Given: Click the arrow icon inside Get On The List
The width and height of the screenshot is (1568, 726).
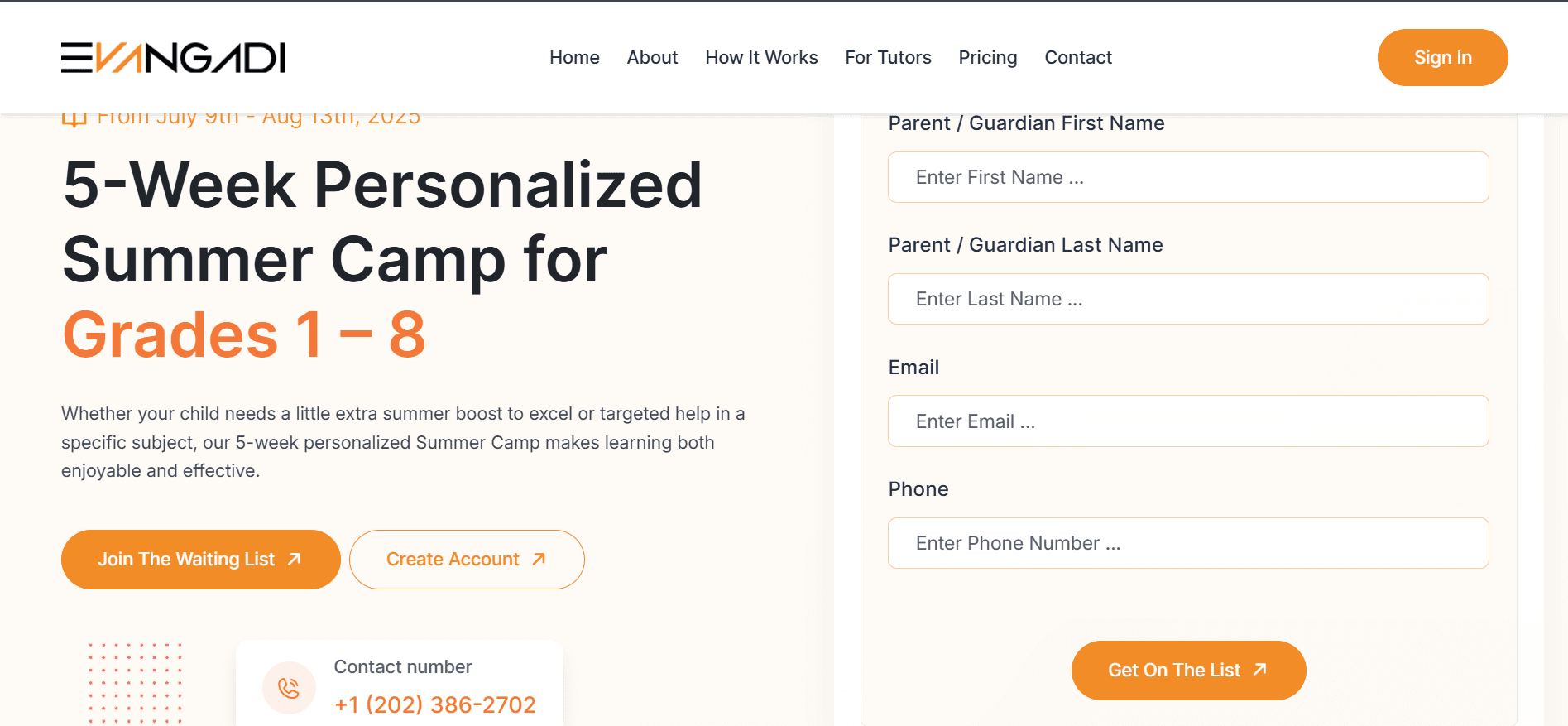Looking at the screenshot, I should [x=1259, y=670].
